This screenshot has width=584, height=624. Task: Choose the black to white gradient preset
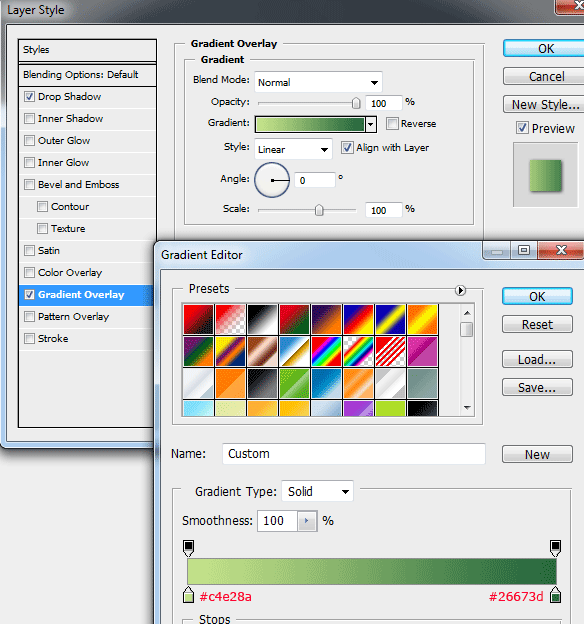tap(262, 319)
